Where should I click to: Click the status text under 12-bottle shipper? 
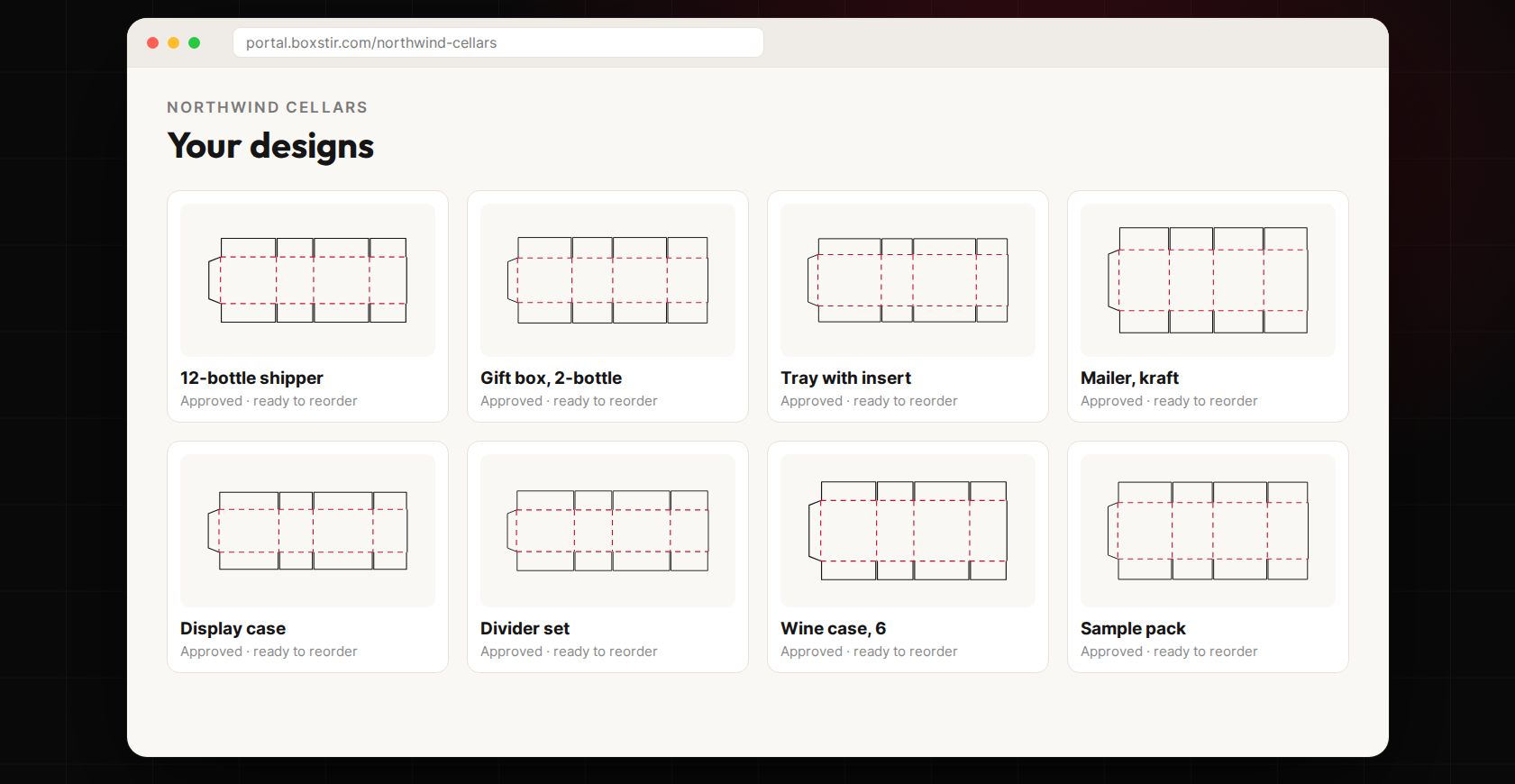[x=269, y=401]
